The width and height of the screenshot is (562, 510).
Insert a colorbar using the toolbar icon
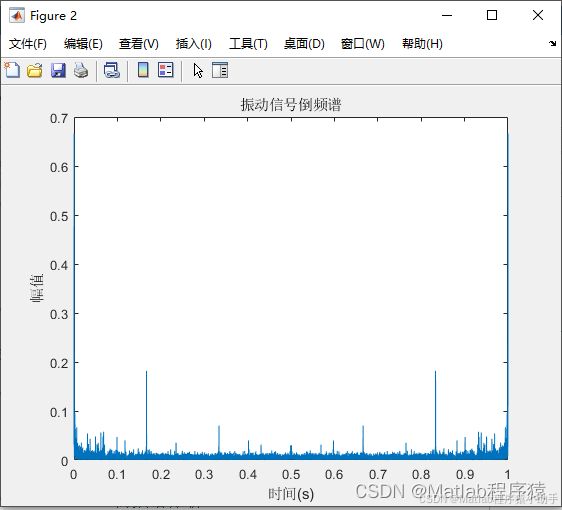[143, 70]
